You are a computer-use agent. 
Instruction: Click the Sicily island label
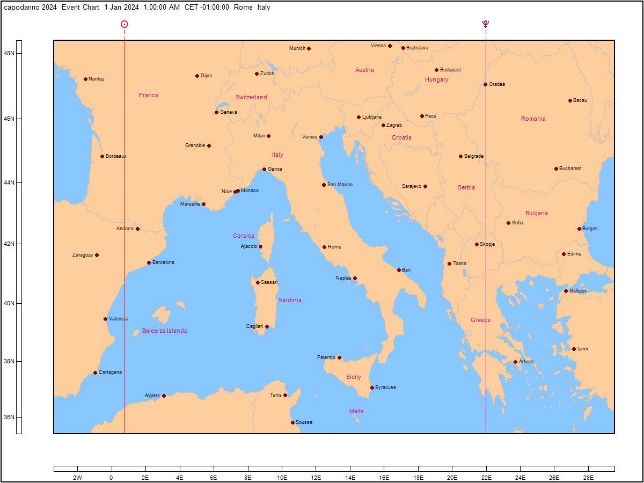[353, 377]
